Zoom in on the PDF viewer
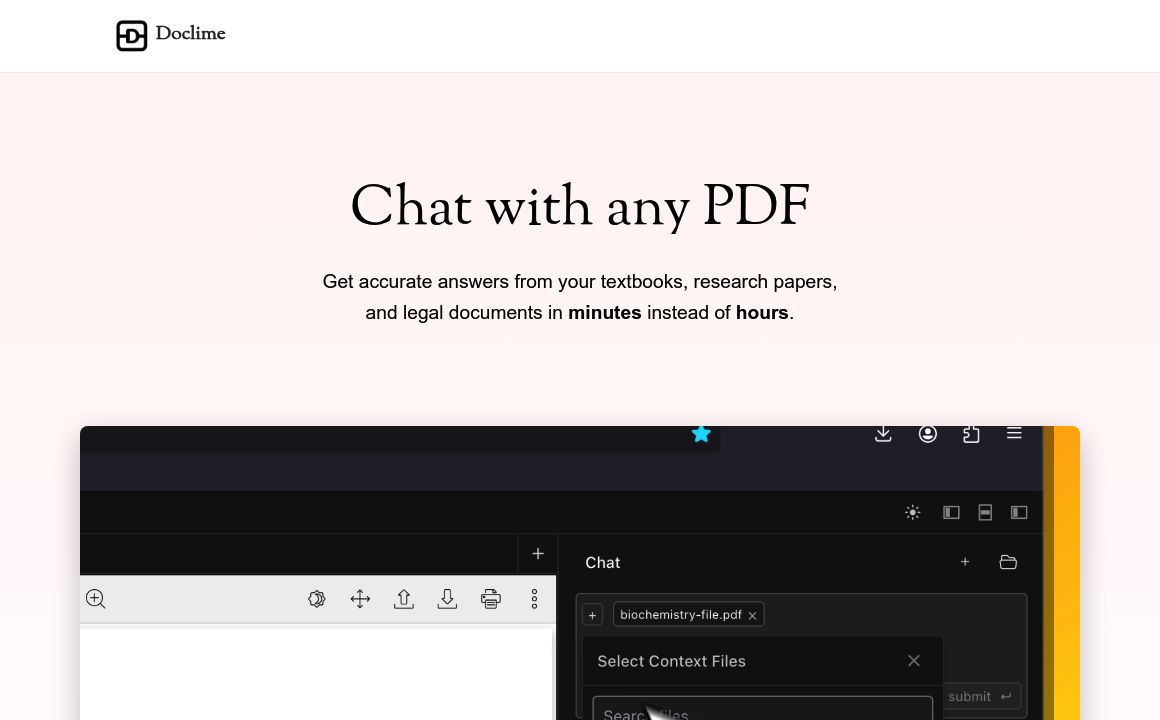This screenshot has height=720, width=1160. 96,599
